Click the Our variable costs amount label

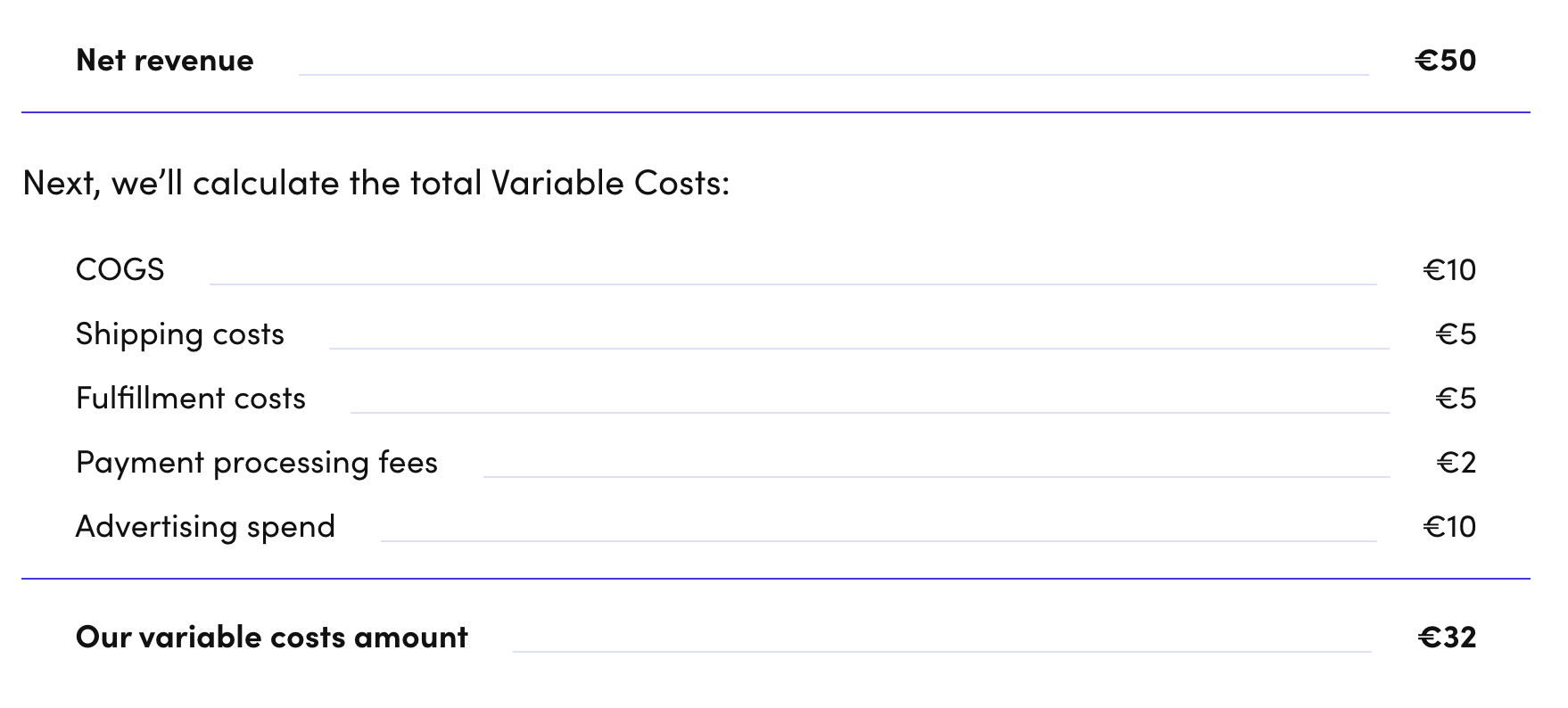click(x=272, y=638)
